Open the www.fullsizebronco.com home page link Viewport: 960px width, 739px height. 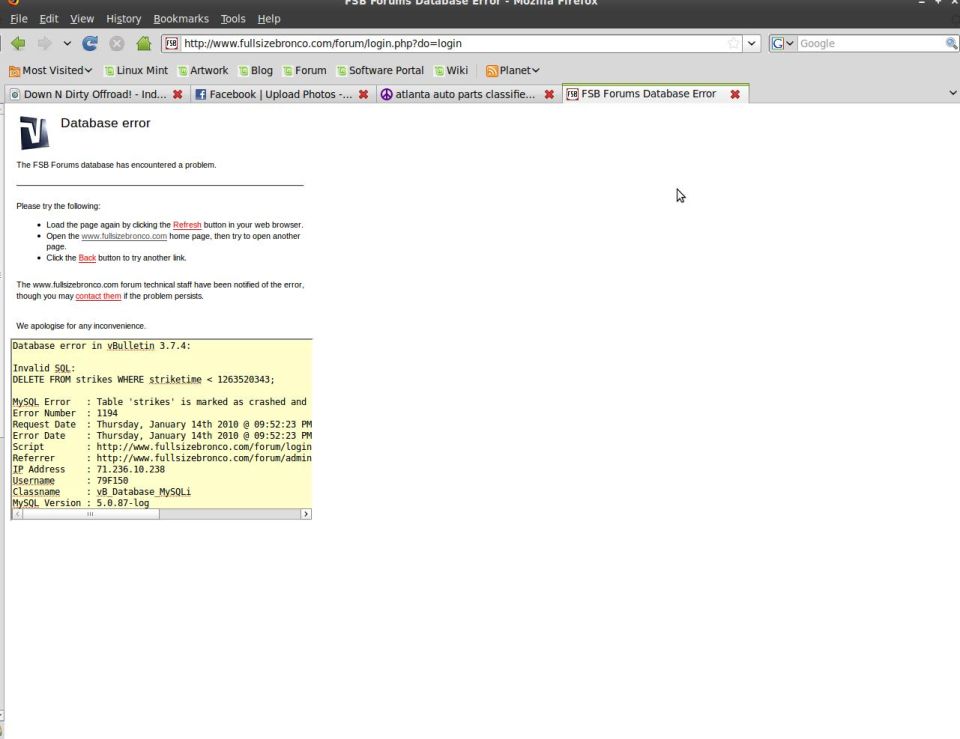click(124, 236)
